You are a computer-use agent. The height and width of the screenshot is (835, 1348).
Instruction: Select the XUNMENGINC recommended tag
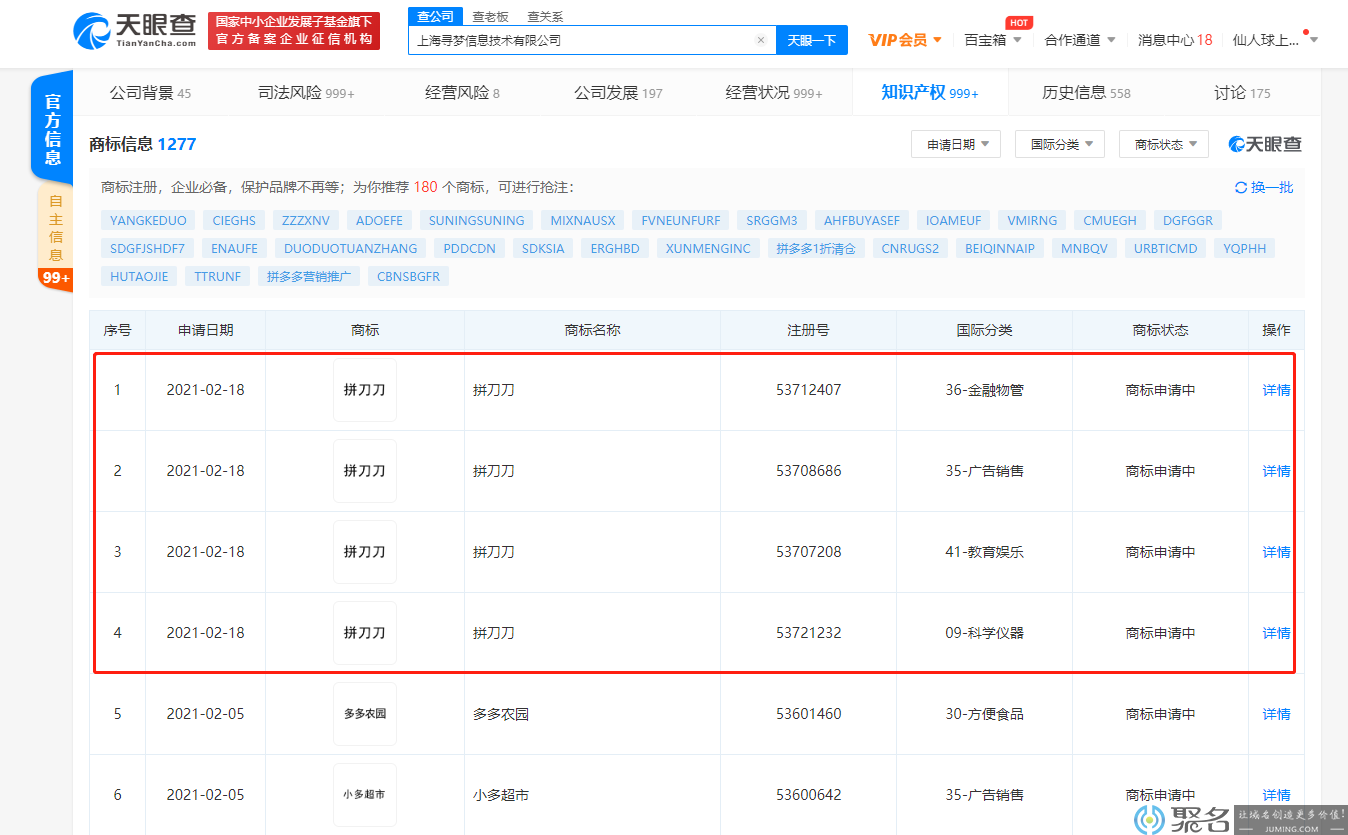pos(708,249)
